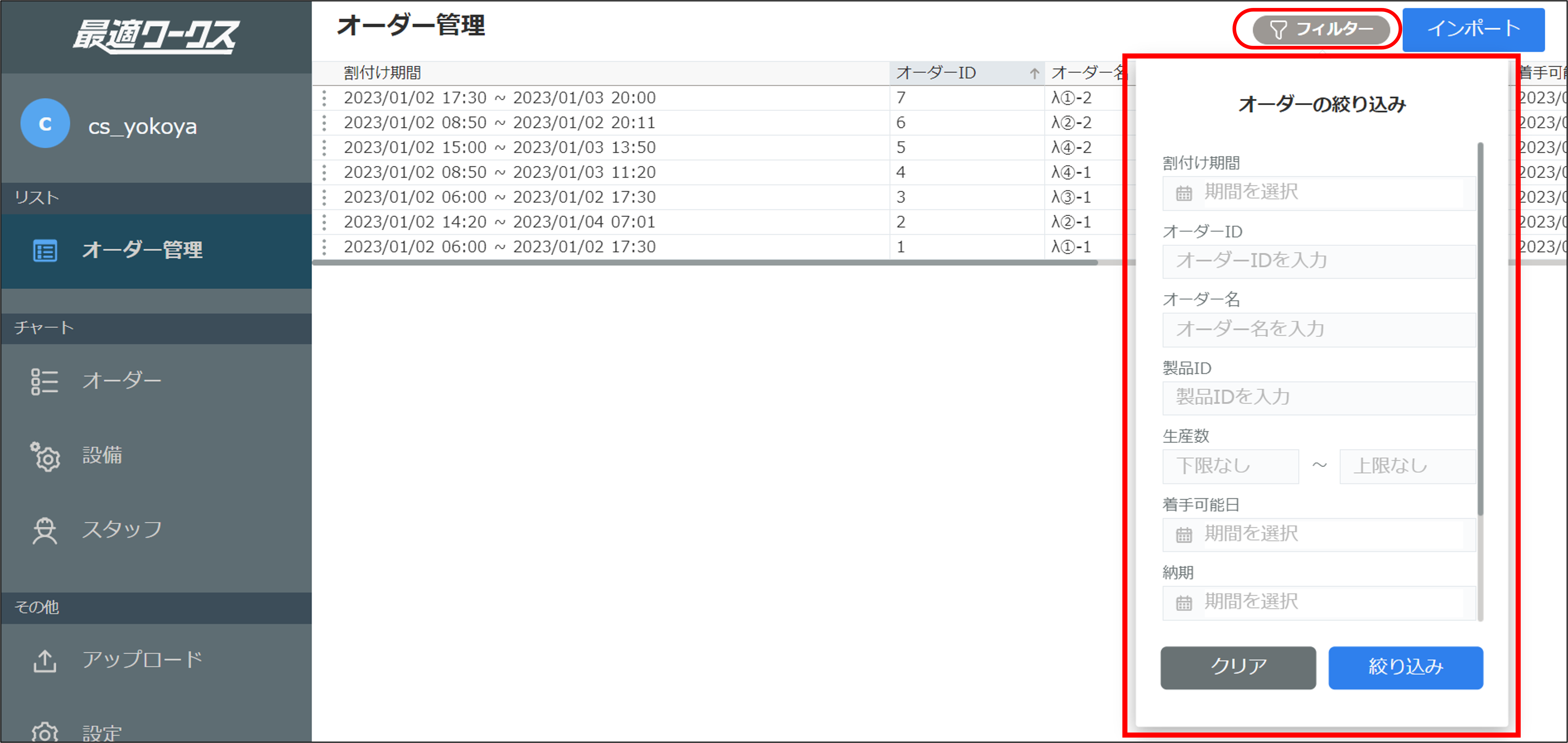Open row menu for order ID 5
The width and height of the screenshot is (1568, 743).
point(324,148)
